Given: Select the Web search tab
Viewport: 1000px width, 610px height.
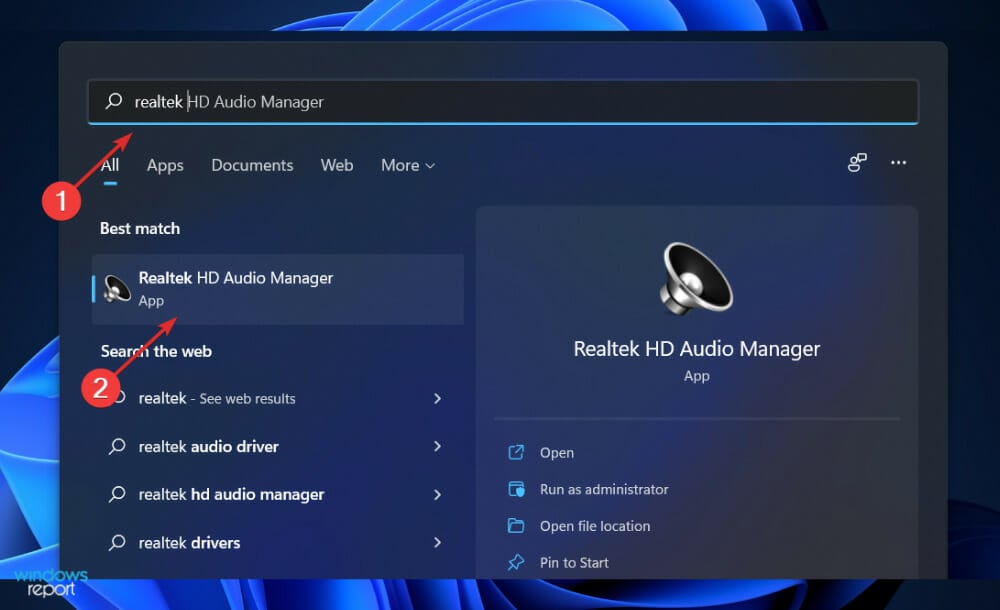Looking at the screenshot, I should point(337,165).
